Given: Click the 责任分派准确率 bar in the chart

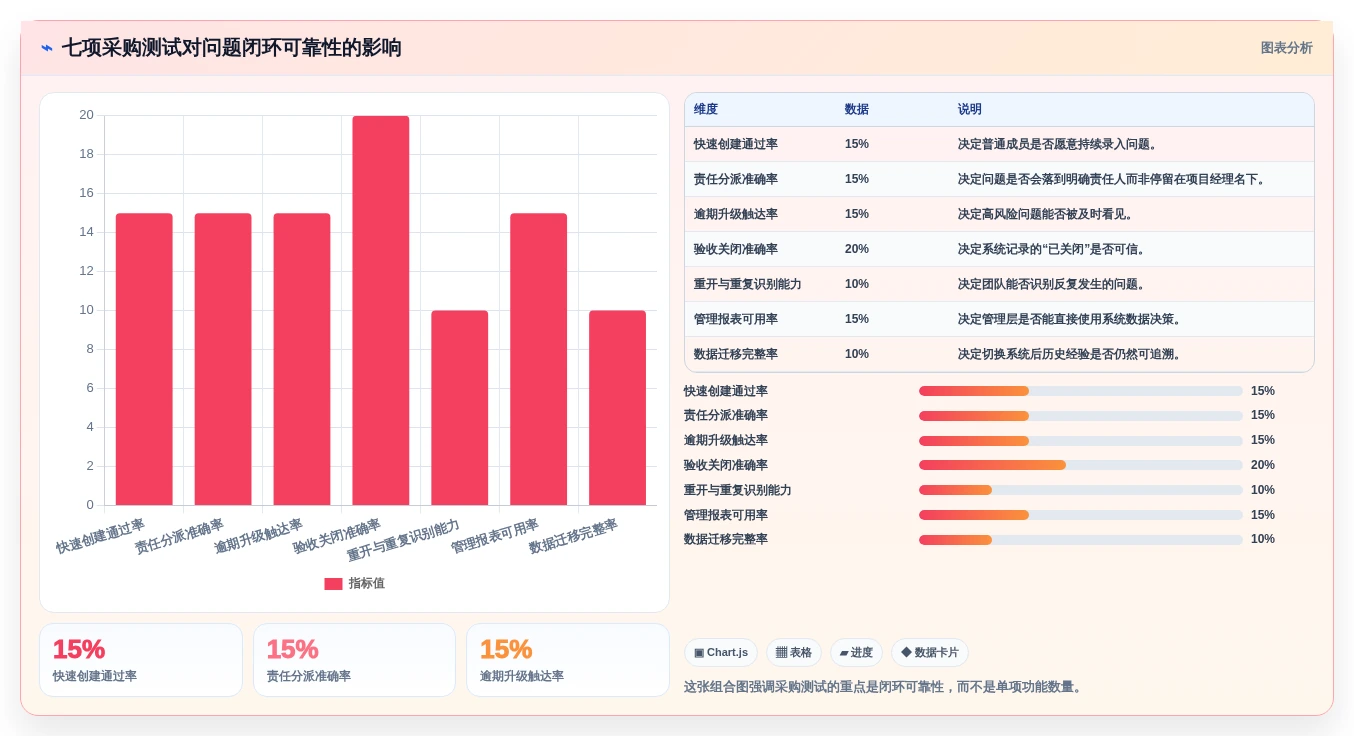Looking at the screenshot, I should pos(223,359).
